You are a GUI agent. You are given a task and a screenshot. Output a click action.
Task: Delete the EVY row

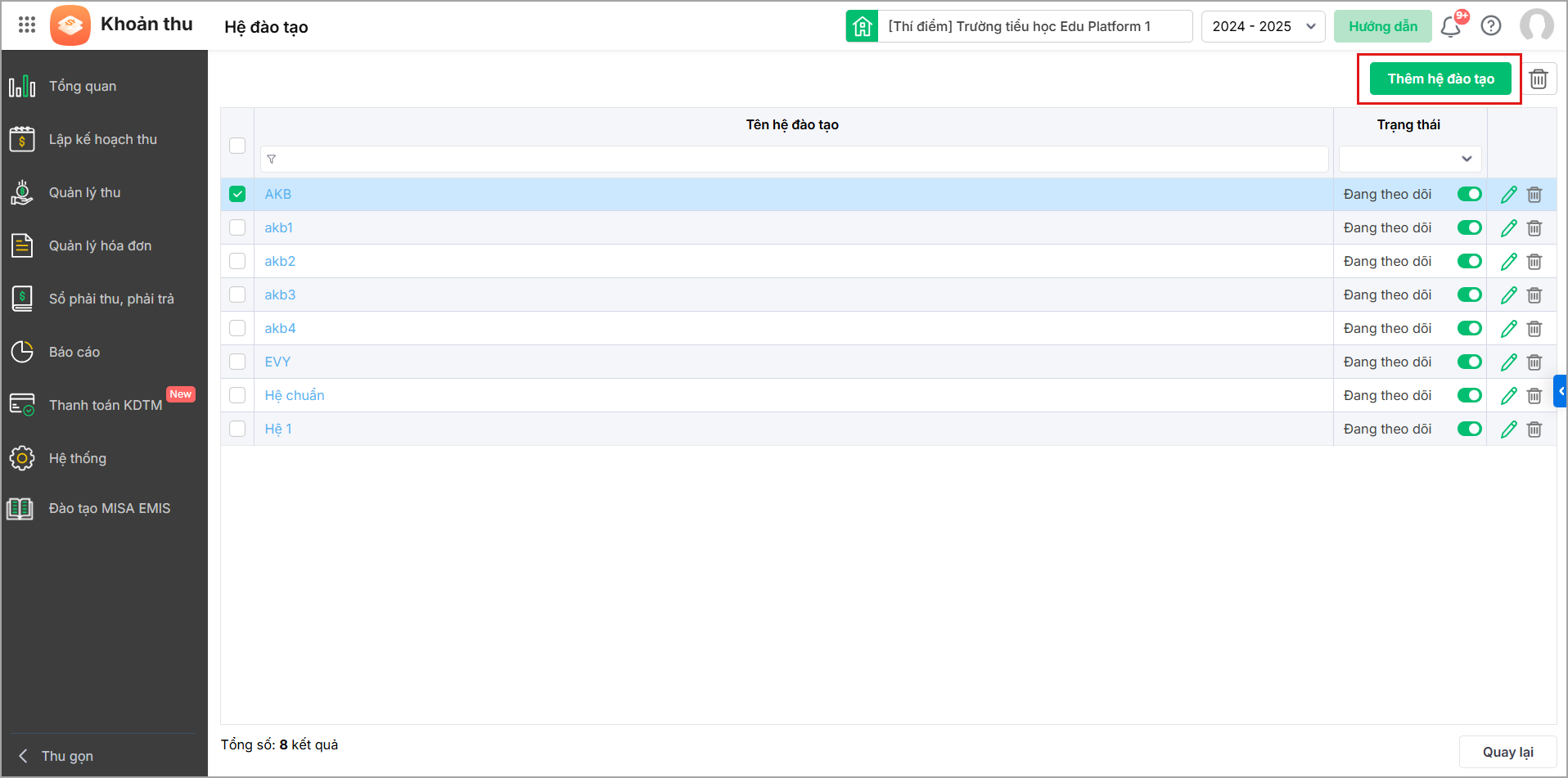[x=1534, y=362]
